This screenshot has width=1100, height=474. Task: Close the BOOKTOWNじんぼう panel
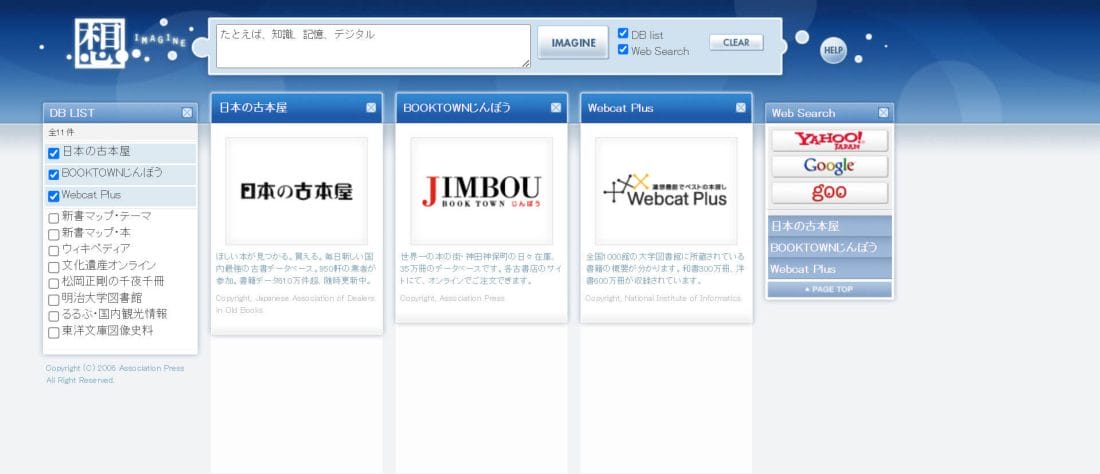click(x=556, y=107)
